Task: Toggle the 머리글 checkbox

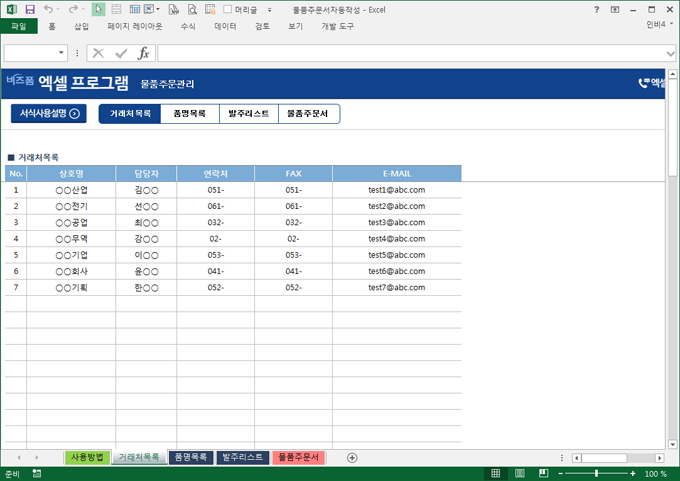Action: click(228, 9)
